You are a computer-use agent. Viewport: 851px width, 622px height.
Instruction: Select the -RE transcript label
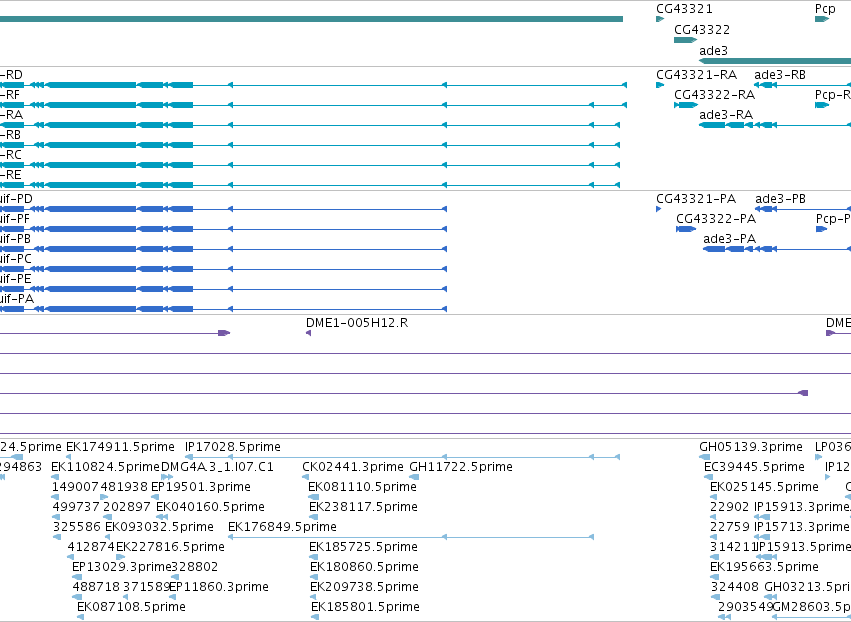tap(11, 175)
